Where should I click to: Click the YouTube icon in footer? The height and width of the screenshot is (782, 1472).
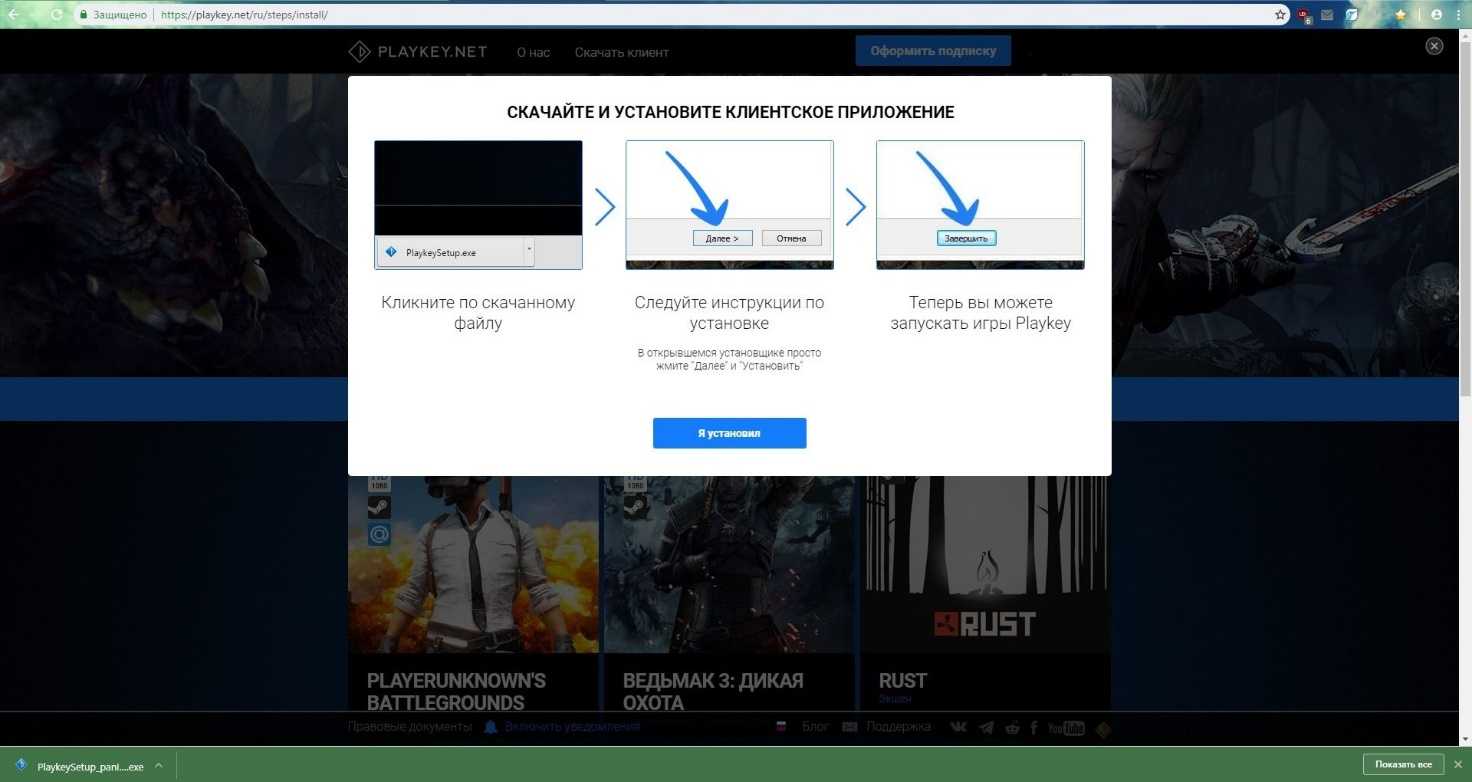coord(1065,728)
